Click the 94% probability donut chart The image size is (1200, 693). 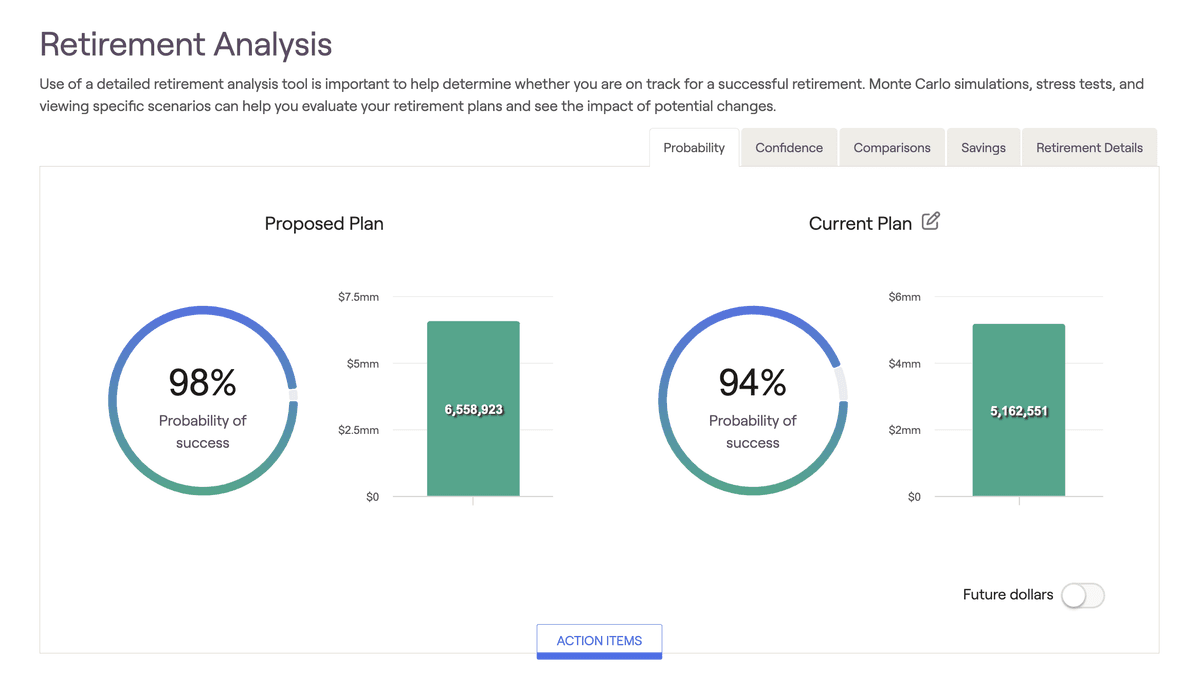click(753, 399)
